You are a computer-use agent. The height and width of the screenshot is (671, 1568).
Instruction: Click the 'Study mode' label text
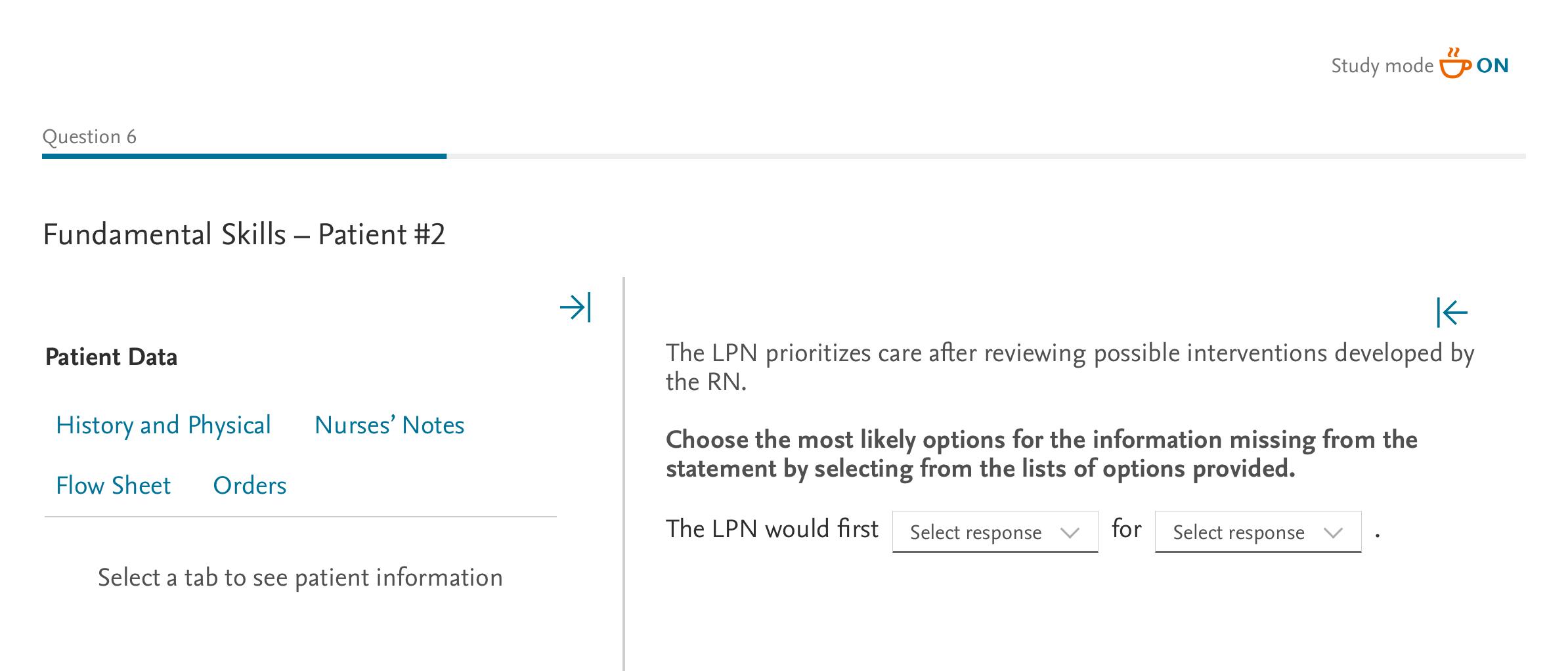(x=1382, y=66)
